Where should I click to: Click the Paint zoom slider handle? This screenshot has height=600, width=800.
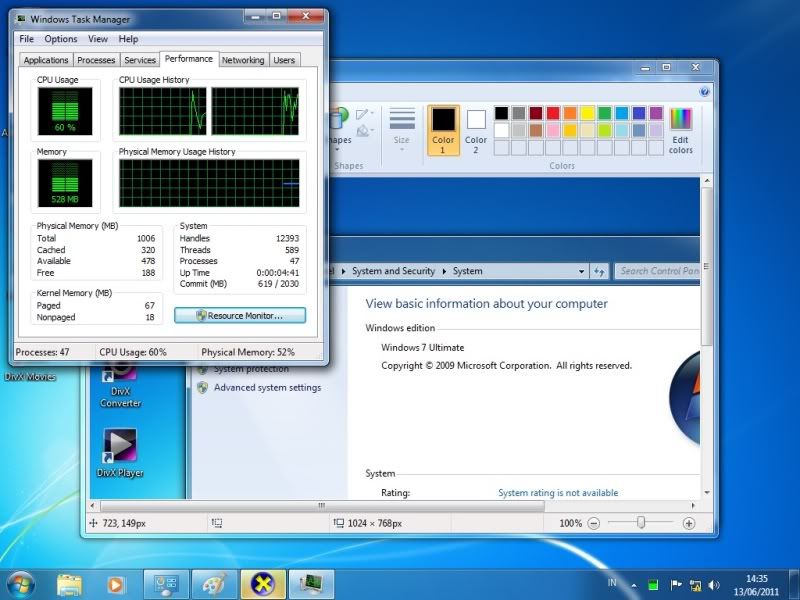[641, 522]
